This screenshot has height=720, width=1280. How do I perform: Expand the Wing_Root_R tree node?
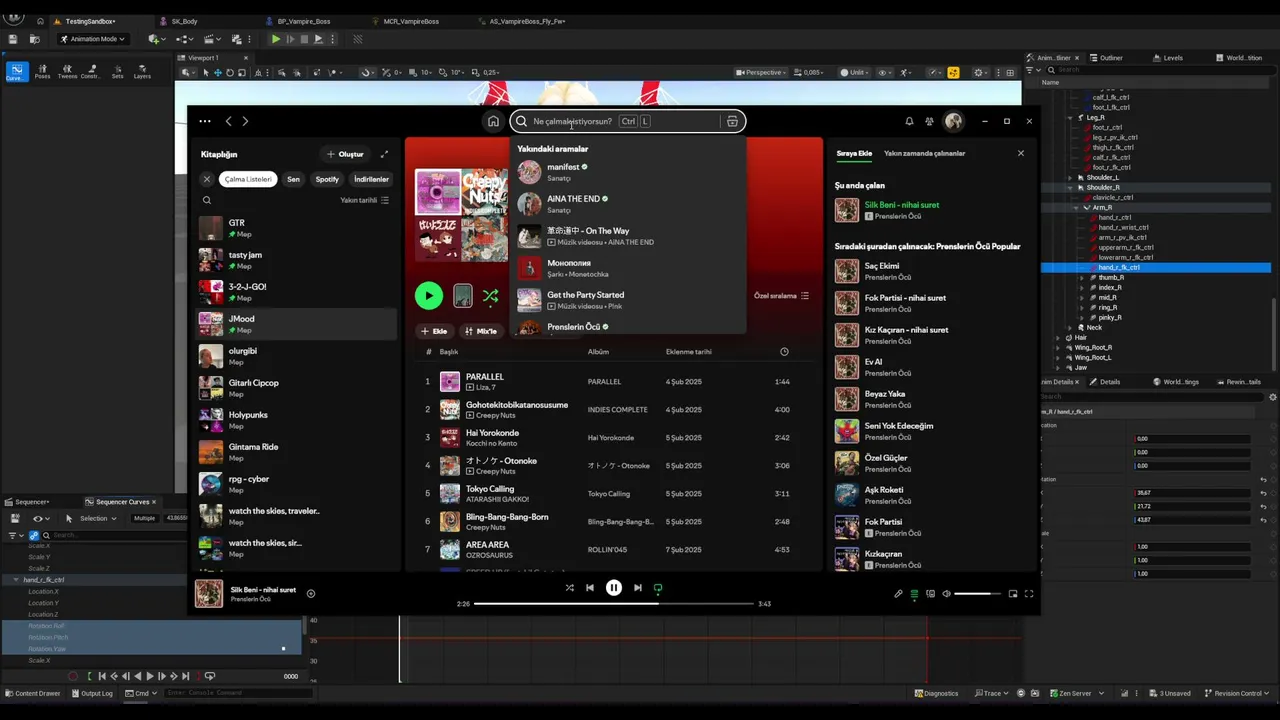(1058, 347)
